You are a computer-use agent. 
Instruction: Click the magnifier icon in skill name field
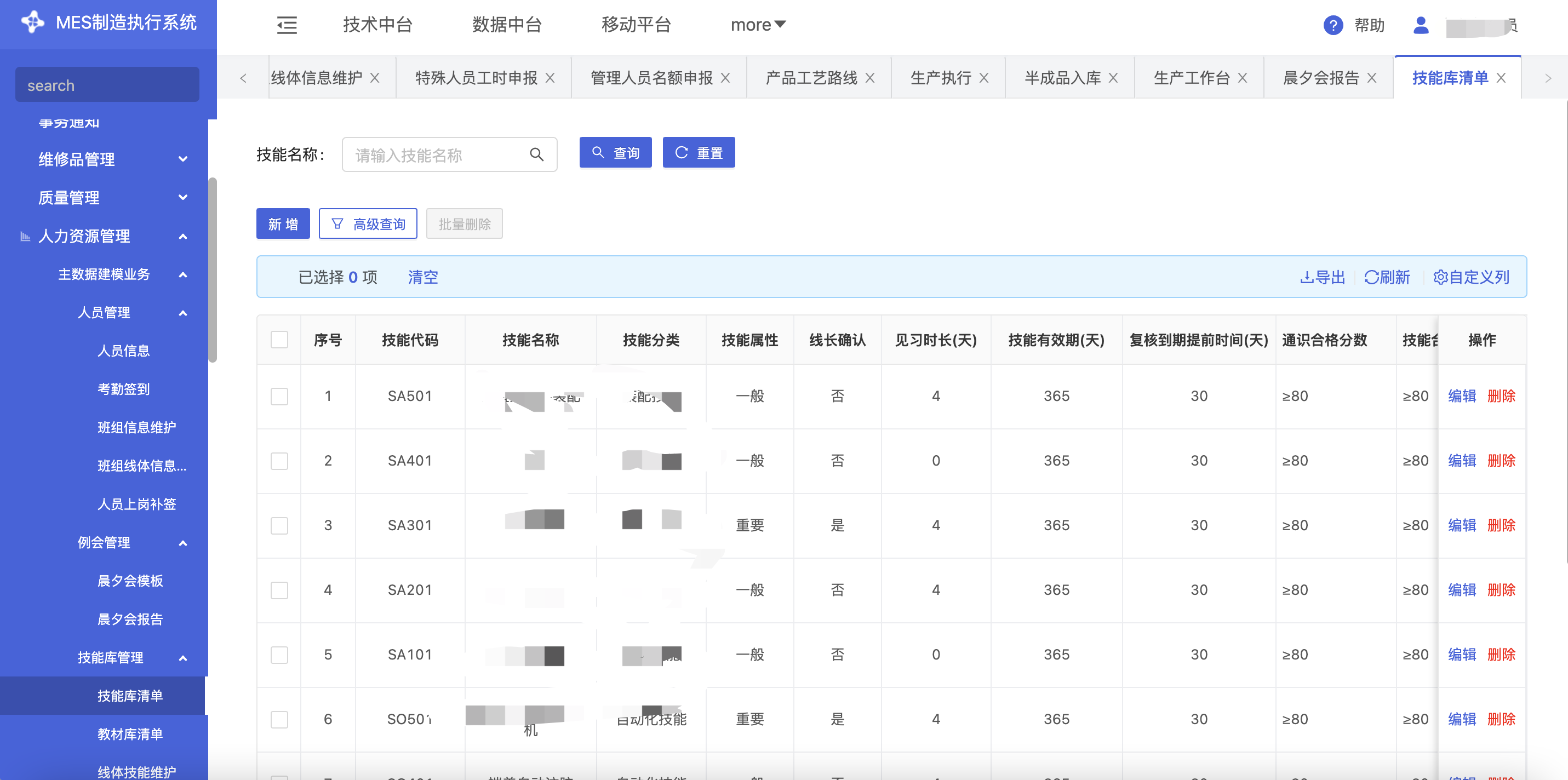click(536, 154)
